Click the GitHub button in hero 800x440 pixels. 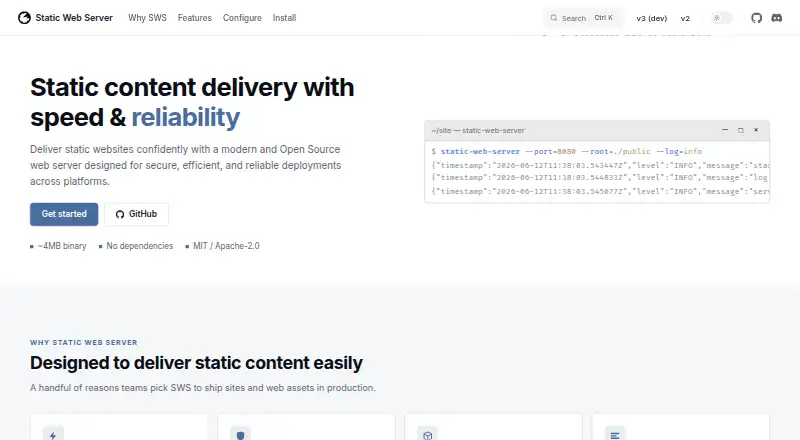[136, 214]
